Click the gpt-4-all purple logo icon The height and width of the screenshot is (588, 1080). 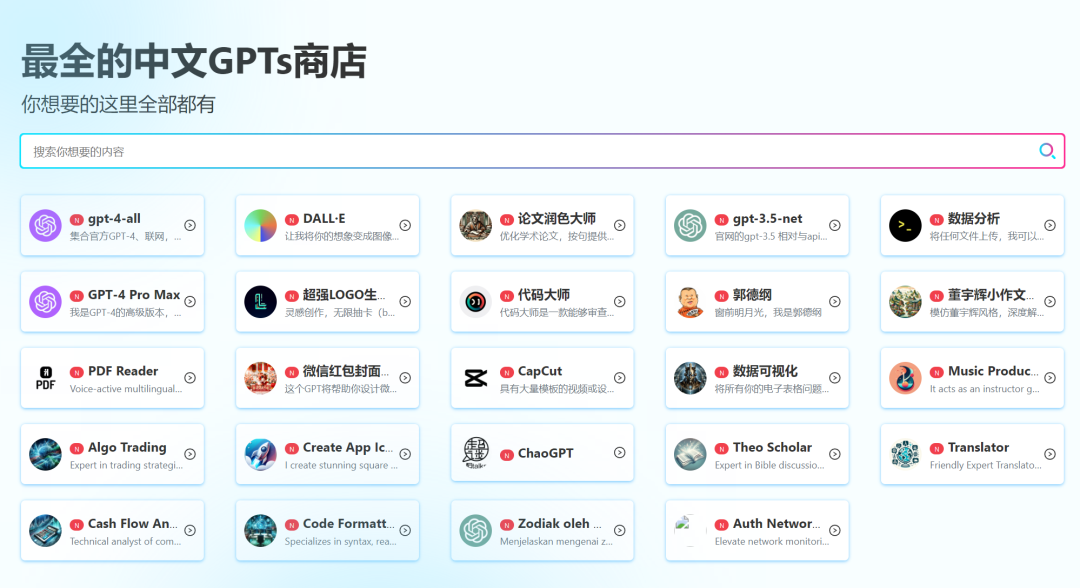[45, 225]
